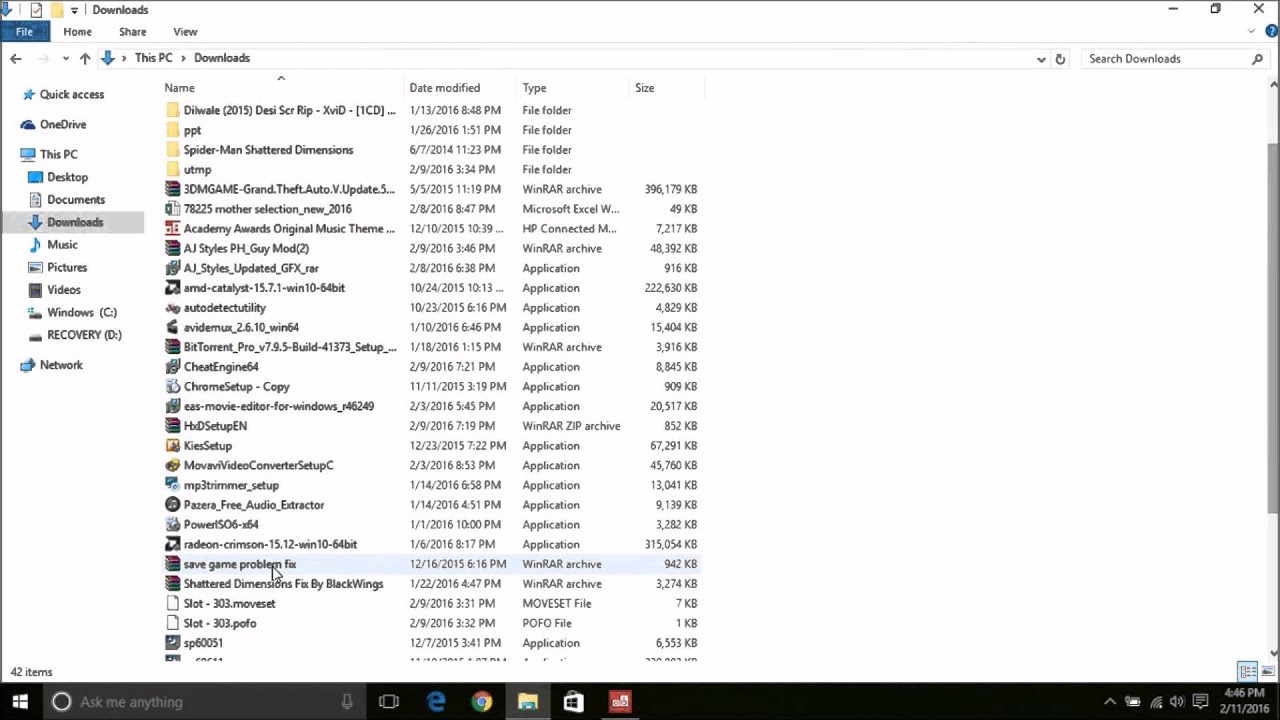Open Google Chrome from taskbar

point(482,702)
